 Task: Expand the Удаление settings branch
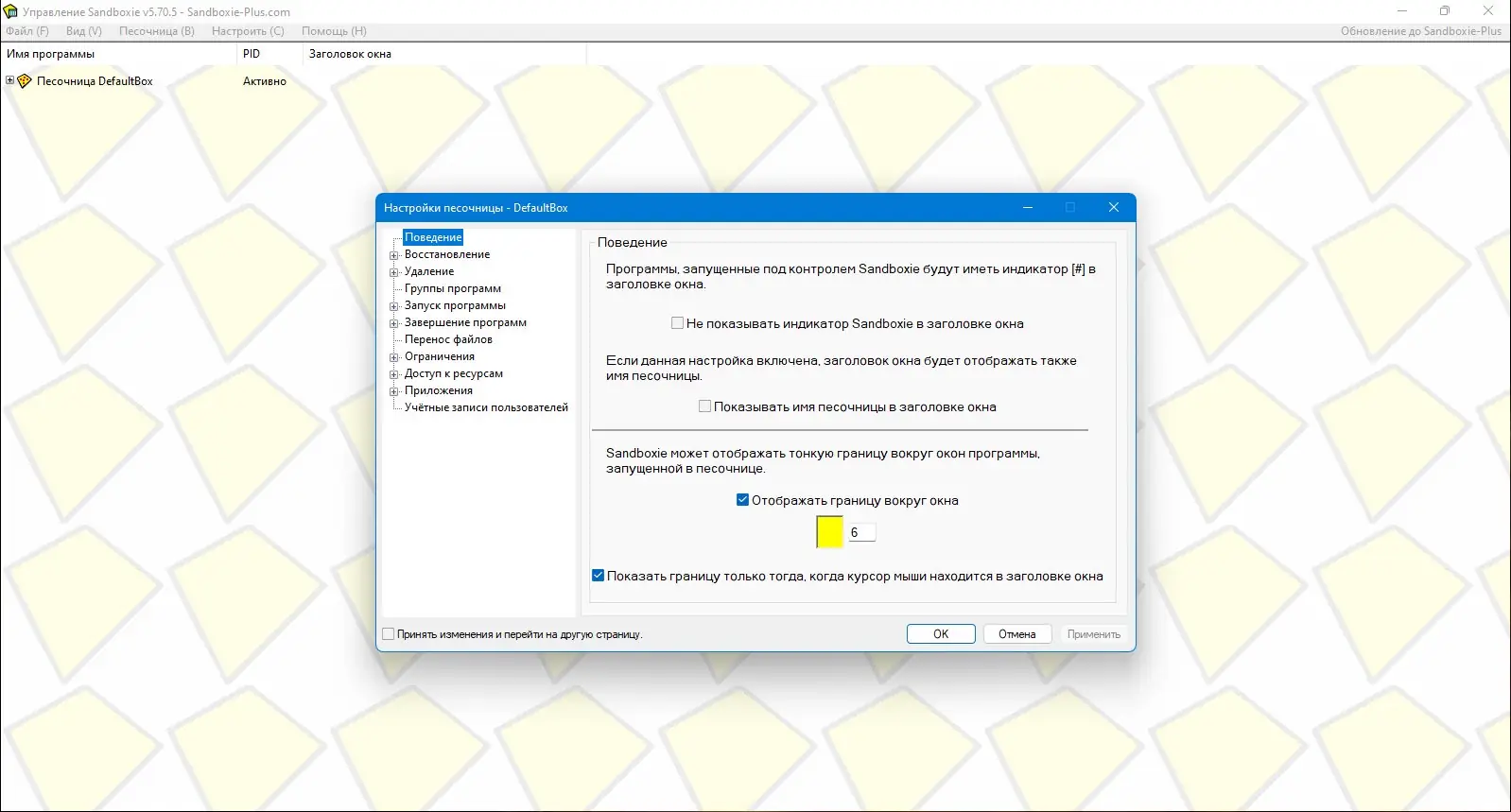click(x=394, y=272)
